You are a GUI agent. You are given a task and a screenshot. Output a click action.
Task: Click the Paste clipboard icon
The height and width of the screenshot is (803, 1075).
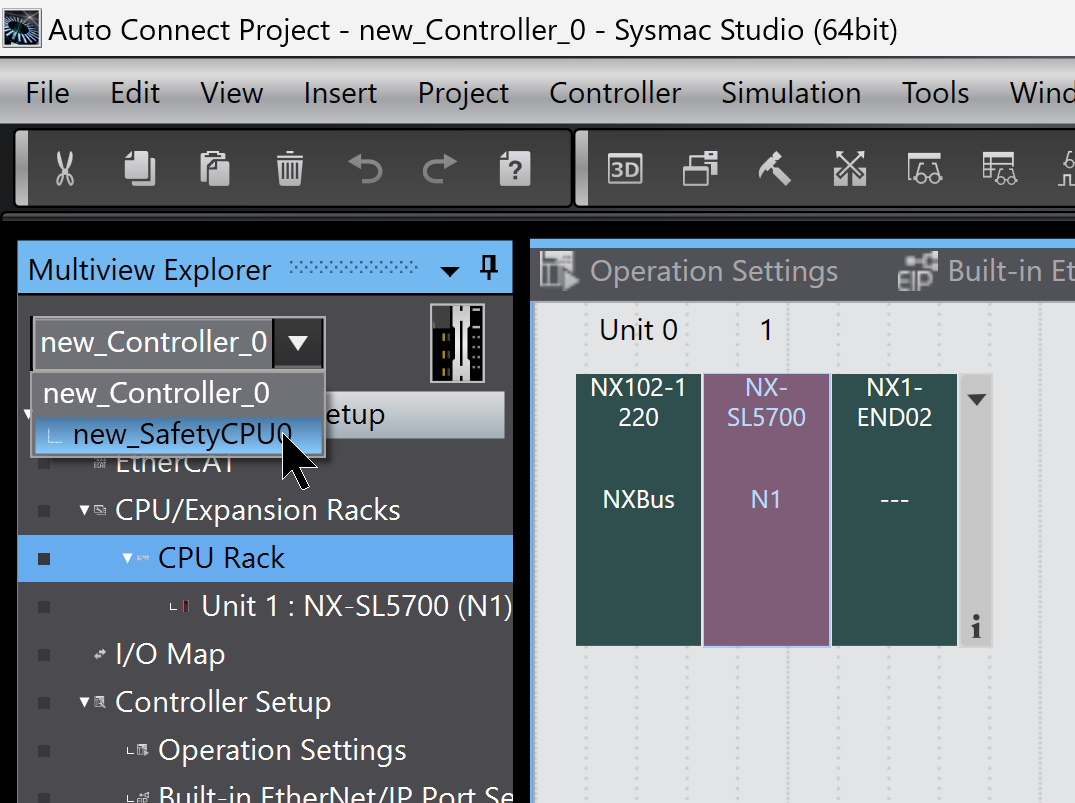[x=215, y=169]
